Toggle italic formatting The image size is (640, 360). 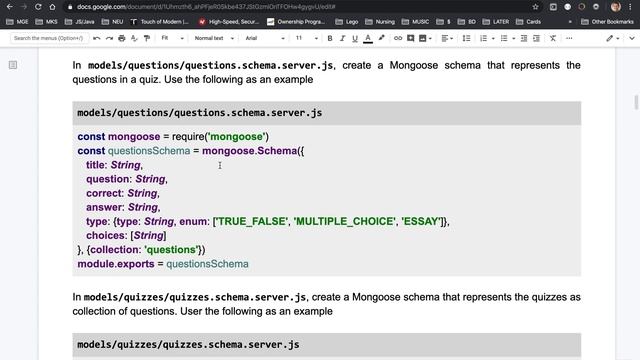click(342, 38)
